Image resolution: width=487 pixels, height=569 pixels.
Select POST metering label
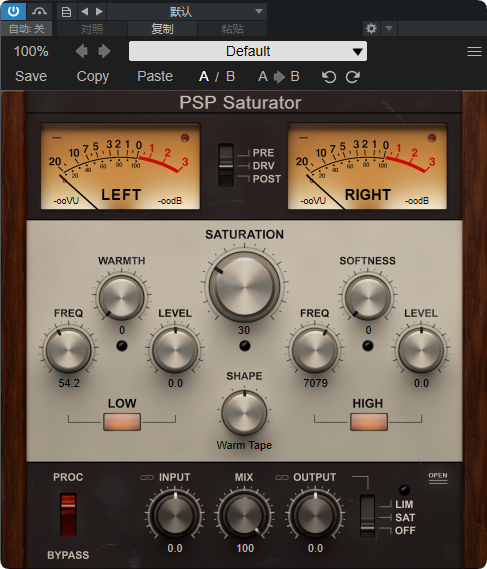[267, 179]
